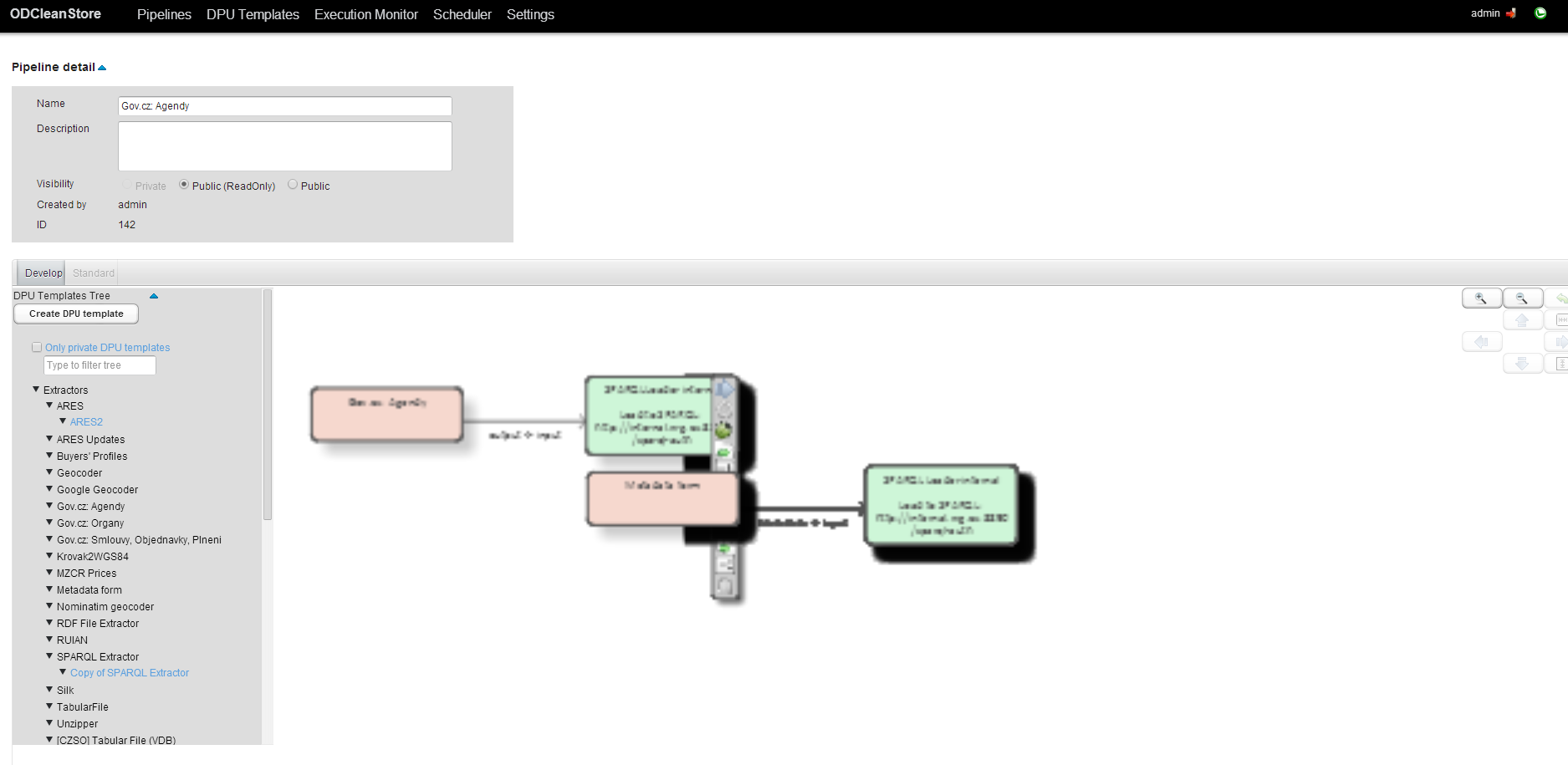The height and width of the screenshot is (765, 1568).
Task: Toggle the ARES Updates tree node
Action: pyautogui.click(x=49, y=438)
